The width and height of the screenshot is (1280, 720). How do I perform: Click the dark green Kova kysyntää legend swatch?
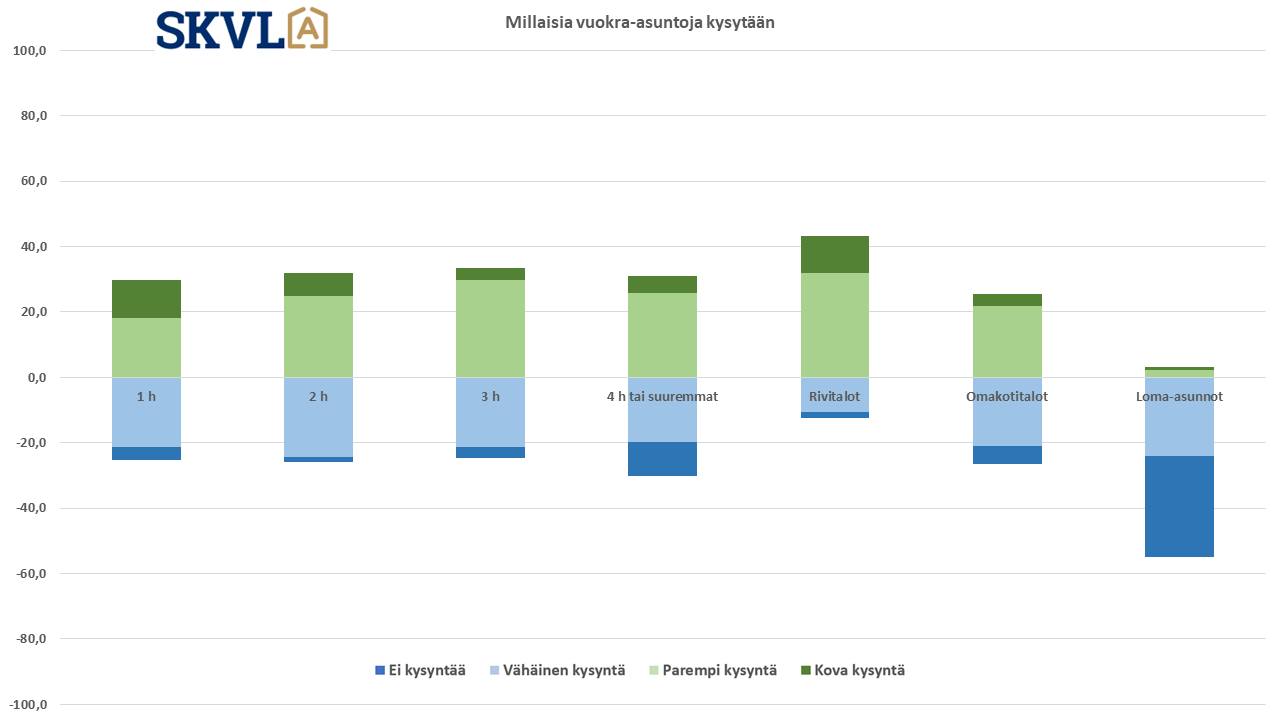pyautogui.click(x=806, y=671)
